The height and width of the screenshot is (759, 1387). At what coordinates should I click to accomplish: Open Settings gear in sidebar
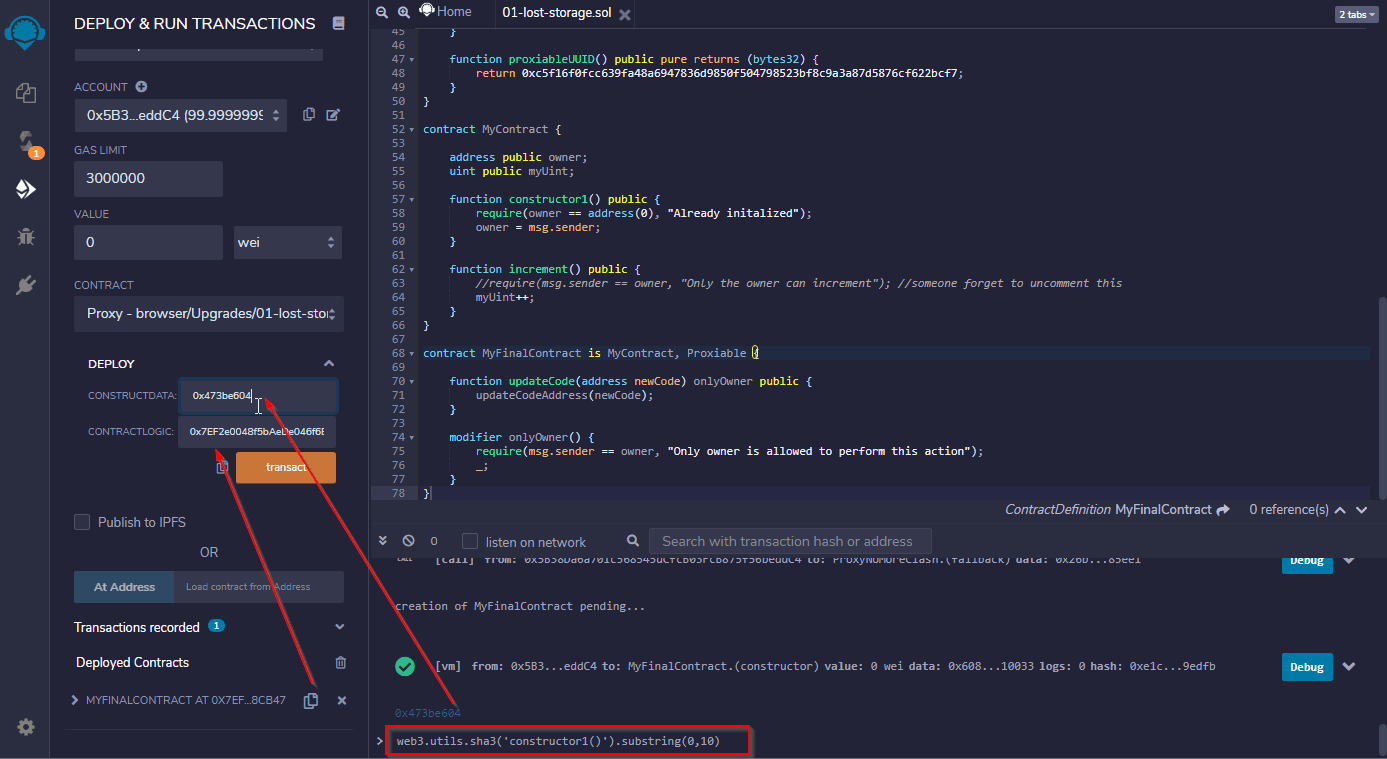(x=26, y=727)
